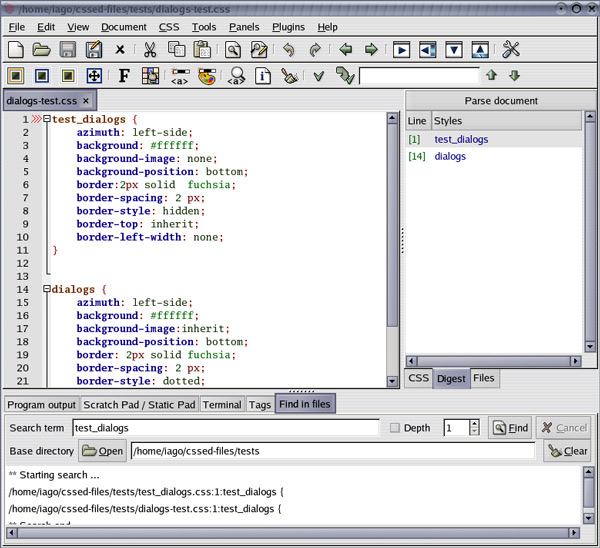The height and width of the screenshot is (548, 600).
Task: Close the document with the toolbar X icon
Action: (x=120, y=50)
